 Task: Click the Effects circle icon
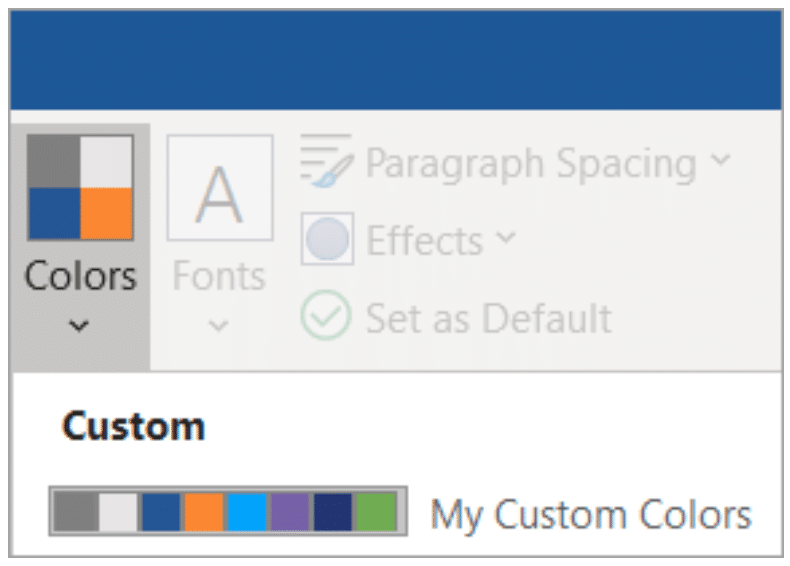327,238
